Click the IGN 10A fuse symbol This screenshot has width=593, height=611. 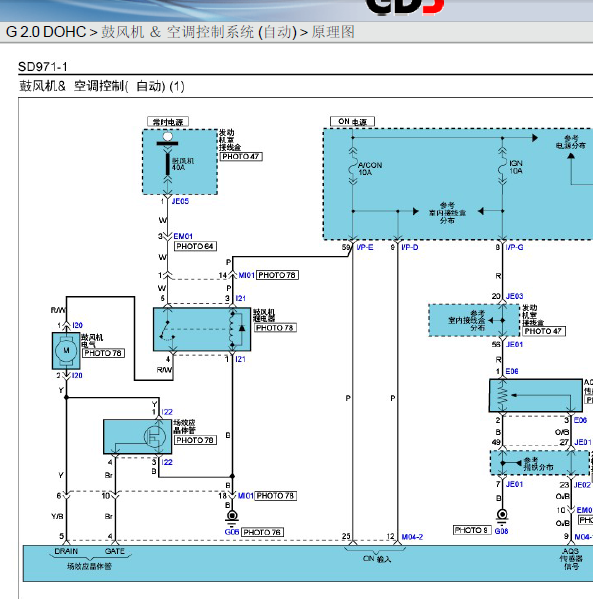[x=503, y=167]
